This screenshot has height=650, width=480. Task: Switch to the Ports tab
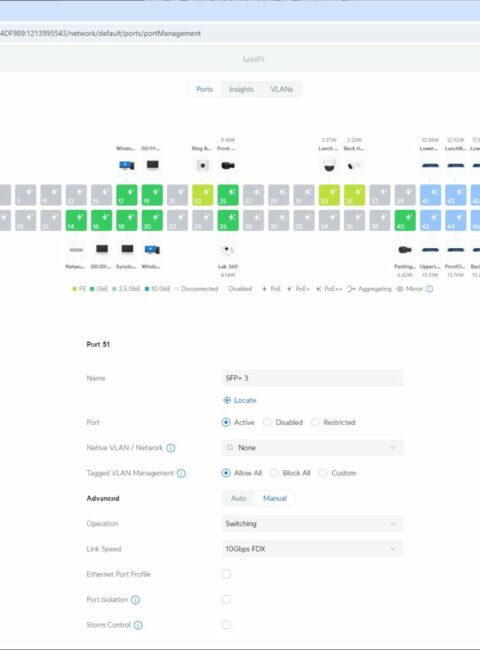click(x=204, y=89)
